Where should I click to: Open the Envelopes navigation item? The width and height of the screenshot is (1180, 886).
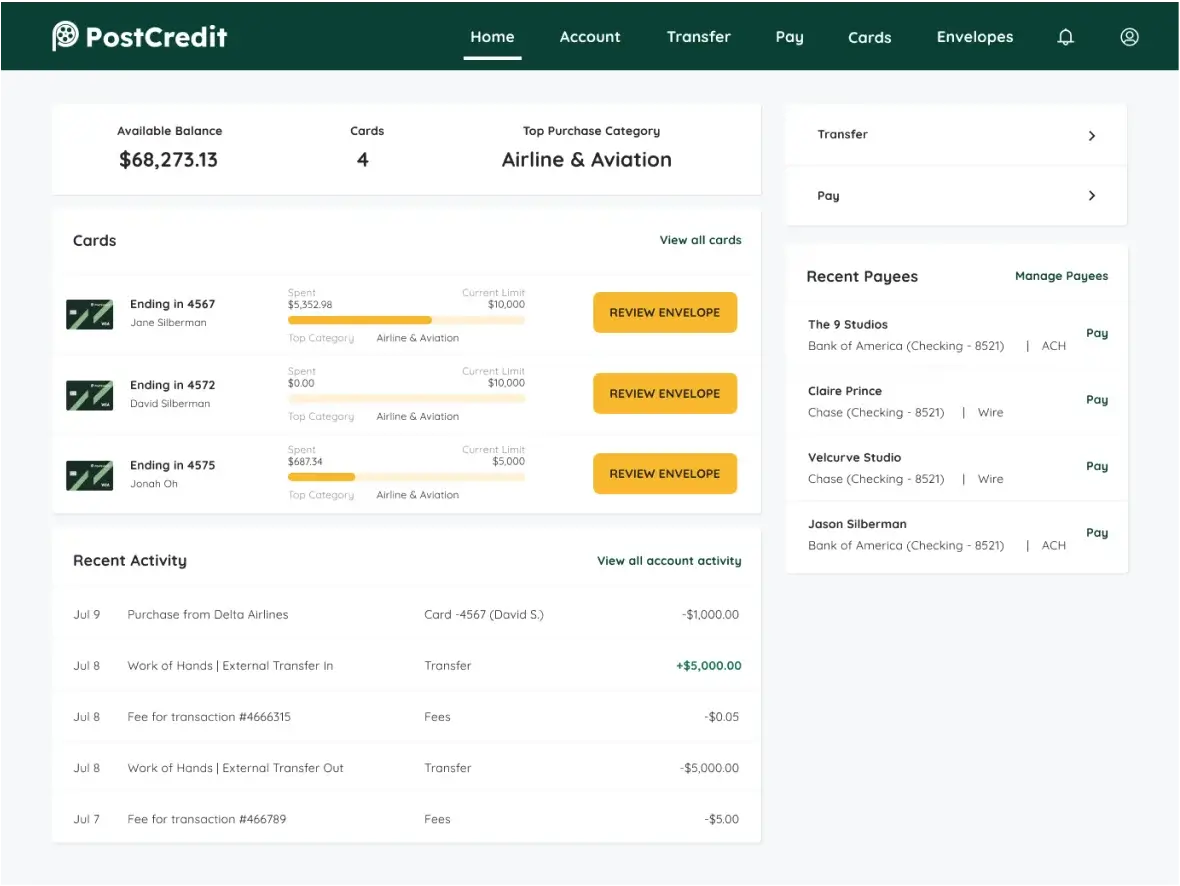coord(974,37)
